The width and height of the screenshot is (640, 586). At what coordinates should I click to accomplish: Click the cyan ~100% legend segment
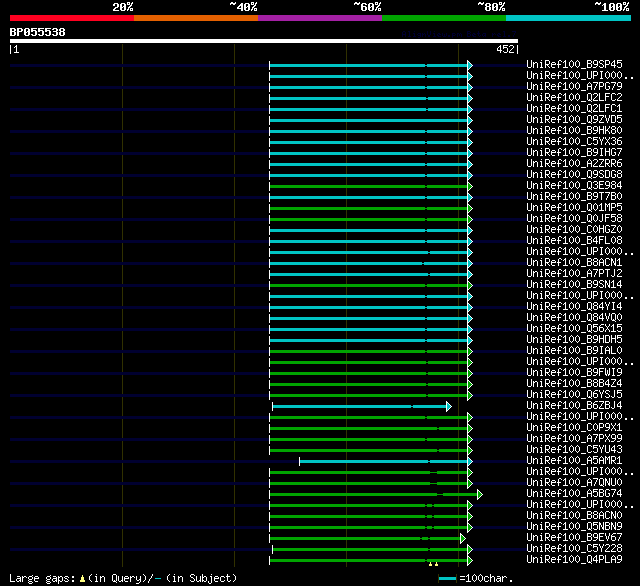tap(568, 18)
